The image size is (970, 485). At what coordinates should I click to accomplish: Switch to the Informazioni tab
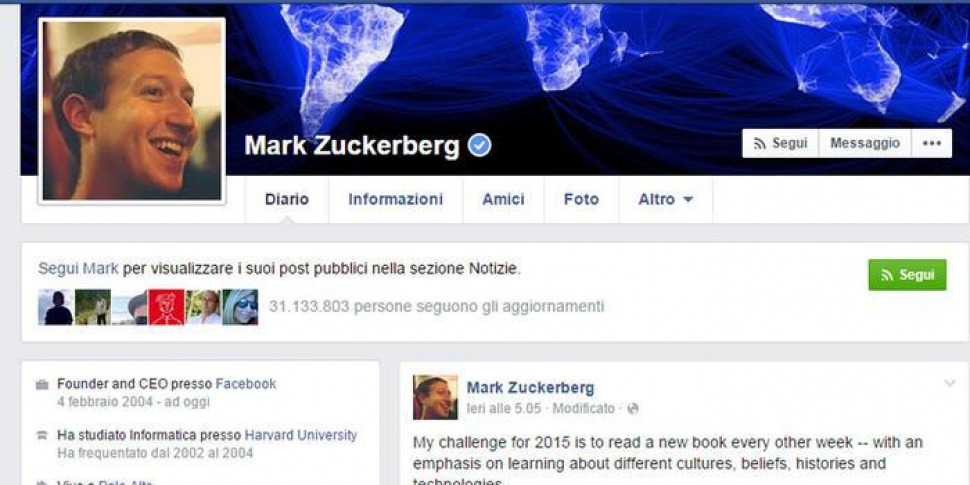[x=395, y=199]
